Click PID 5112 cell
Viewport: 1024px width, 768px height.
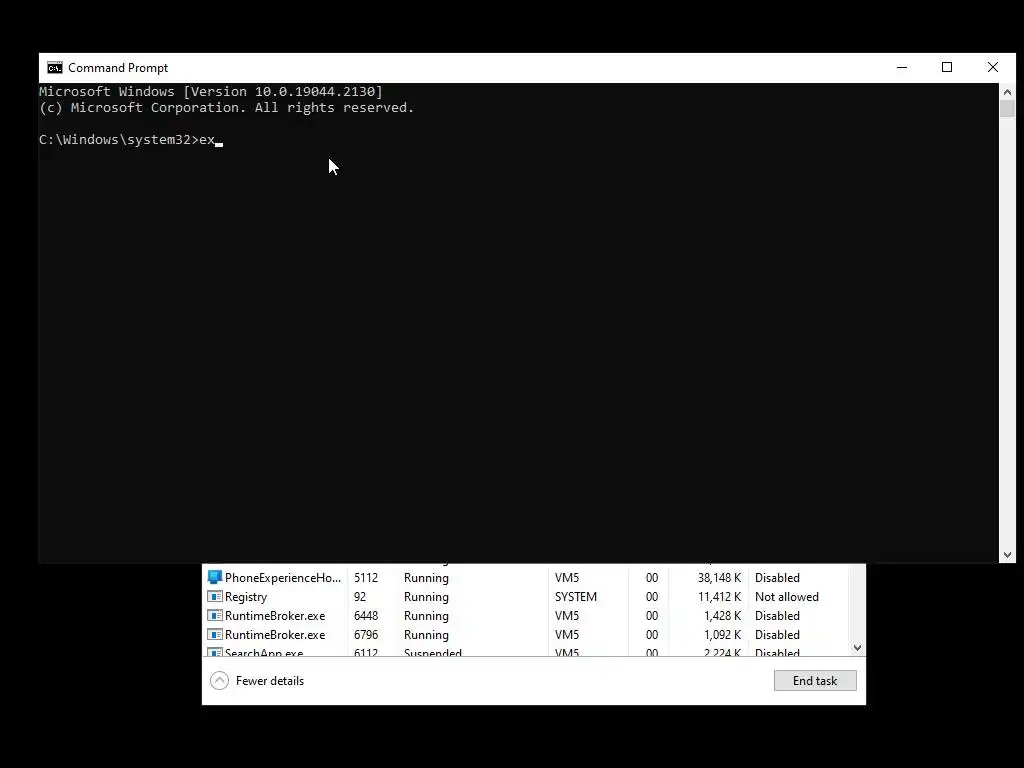(366, 578)
